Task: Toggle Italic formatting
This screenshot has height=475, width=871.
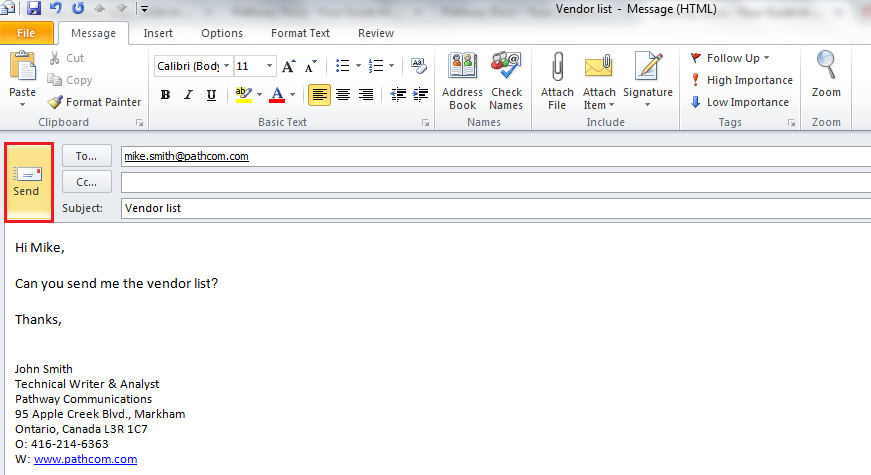Action: point(188,95)
